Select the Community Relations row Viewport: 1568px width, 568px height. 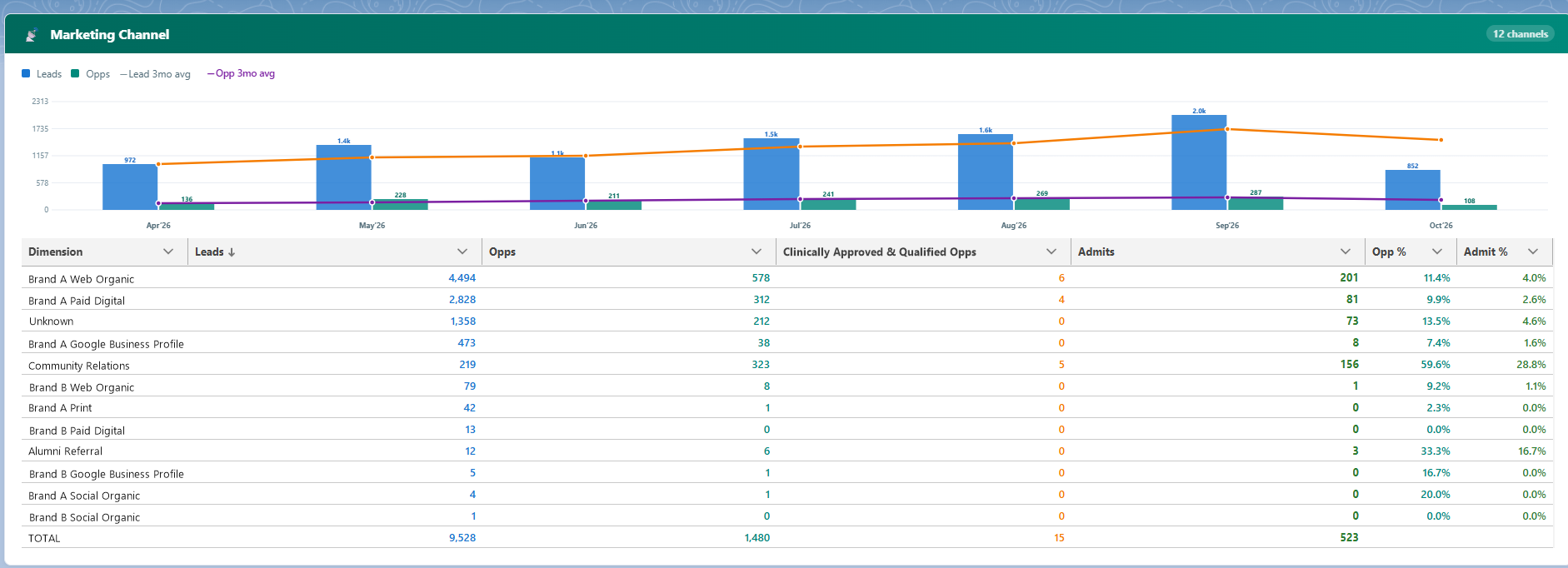click(x=787, y=365)
